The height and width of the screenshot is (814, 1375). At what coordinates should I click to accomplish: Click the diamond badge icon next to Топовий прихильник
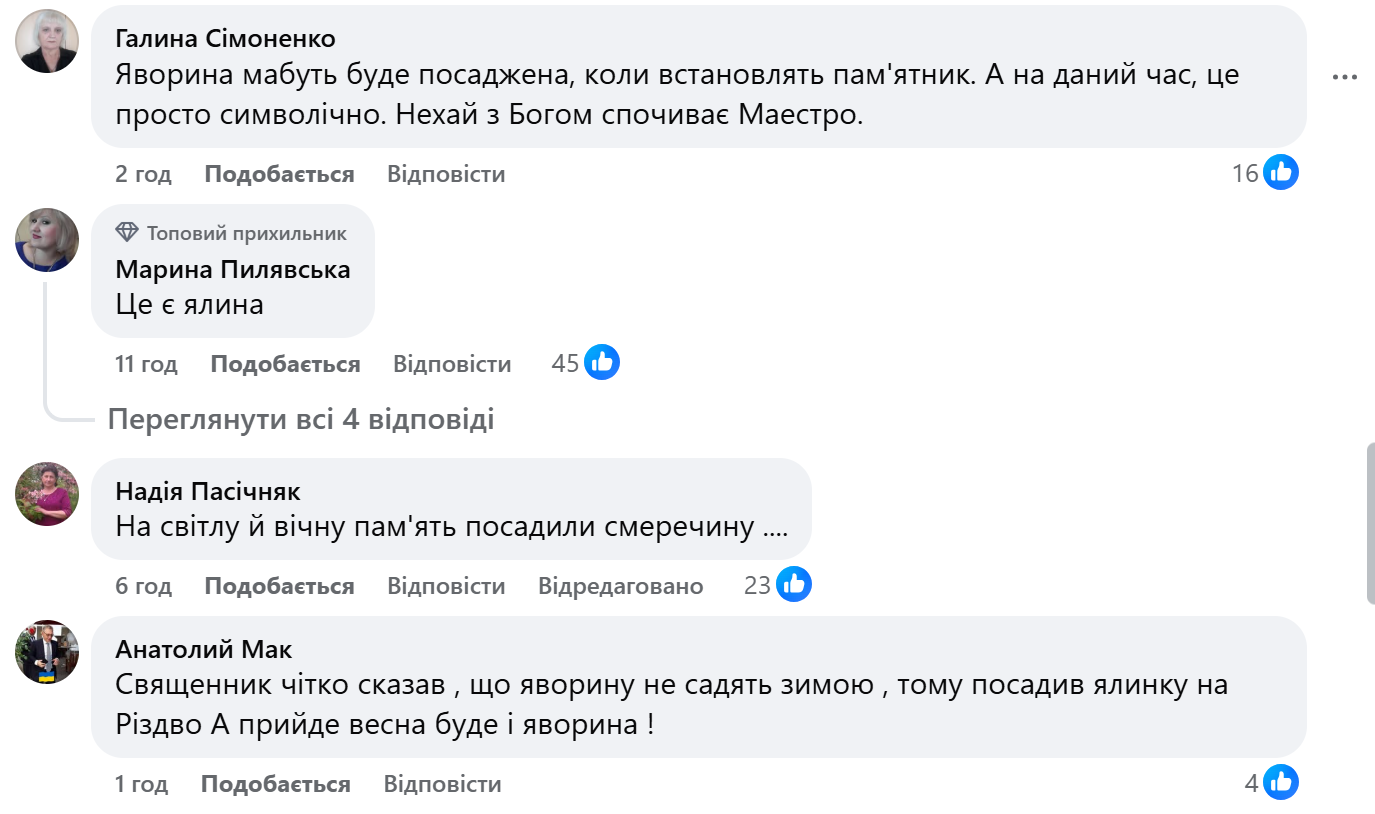(127, 231)
